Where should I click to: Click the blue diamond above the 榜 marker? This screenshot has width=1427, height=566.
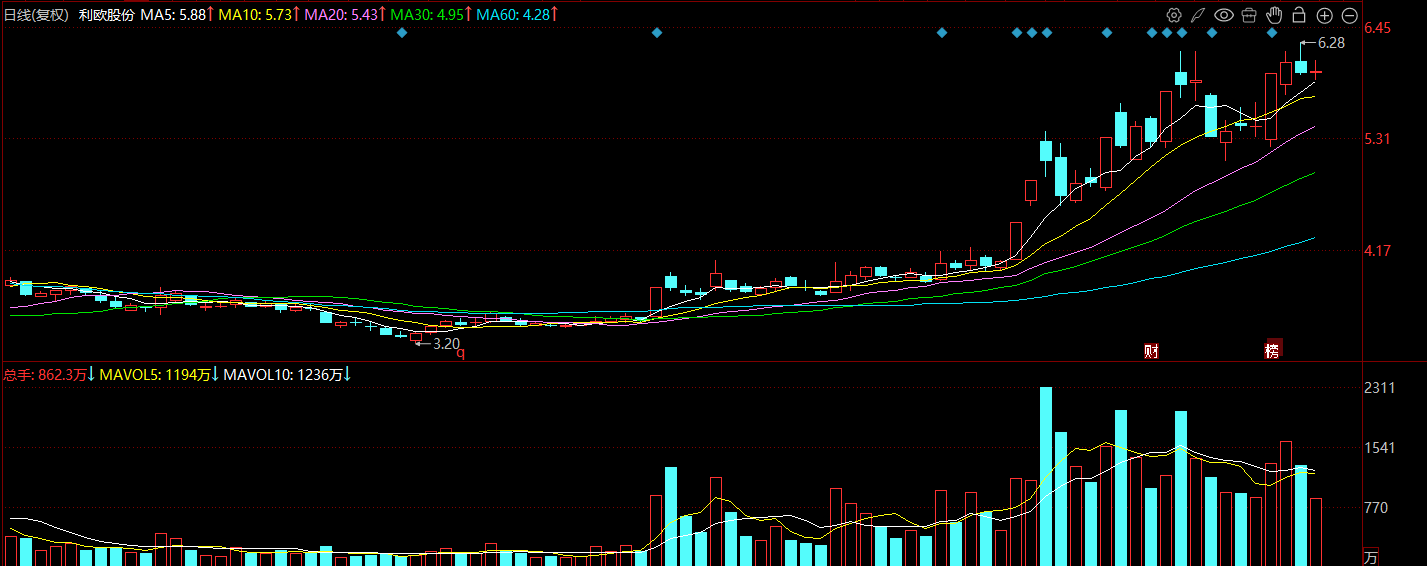1272,33
